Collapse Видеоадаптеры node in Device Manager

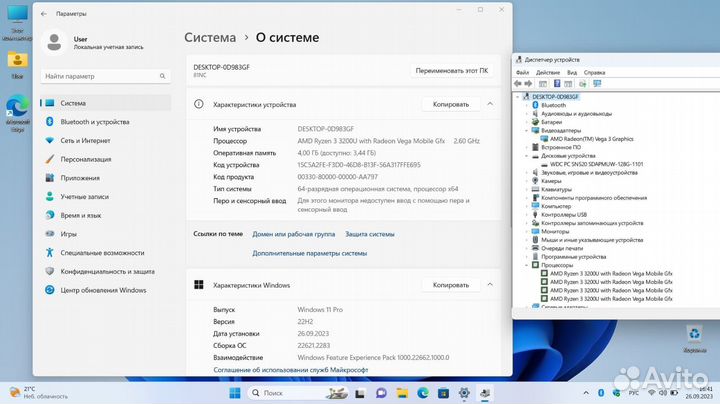point(527,130)
